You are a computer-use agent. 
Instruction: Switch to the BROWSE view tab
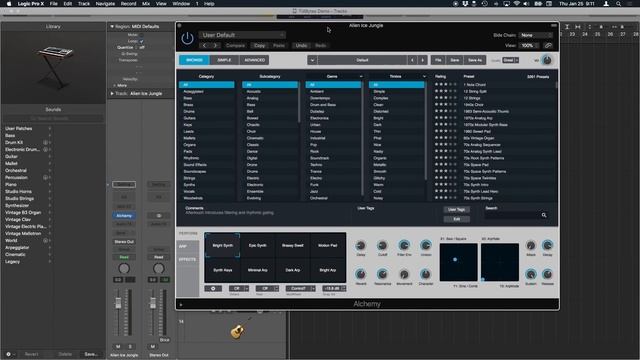click(x=194, y=60)
